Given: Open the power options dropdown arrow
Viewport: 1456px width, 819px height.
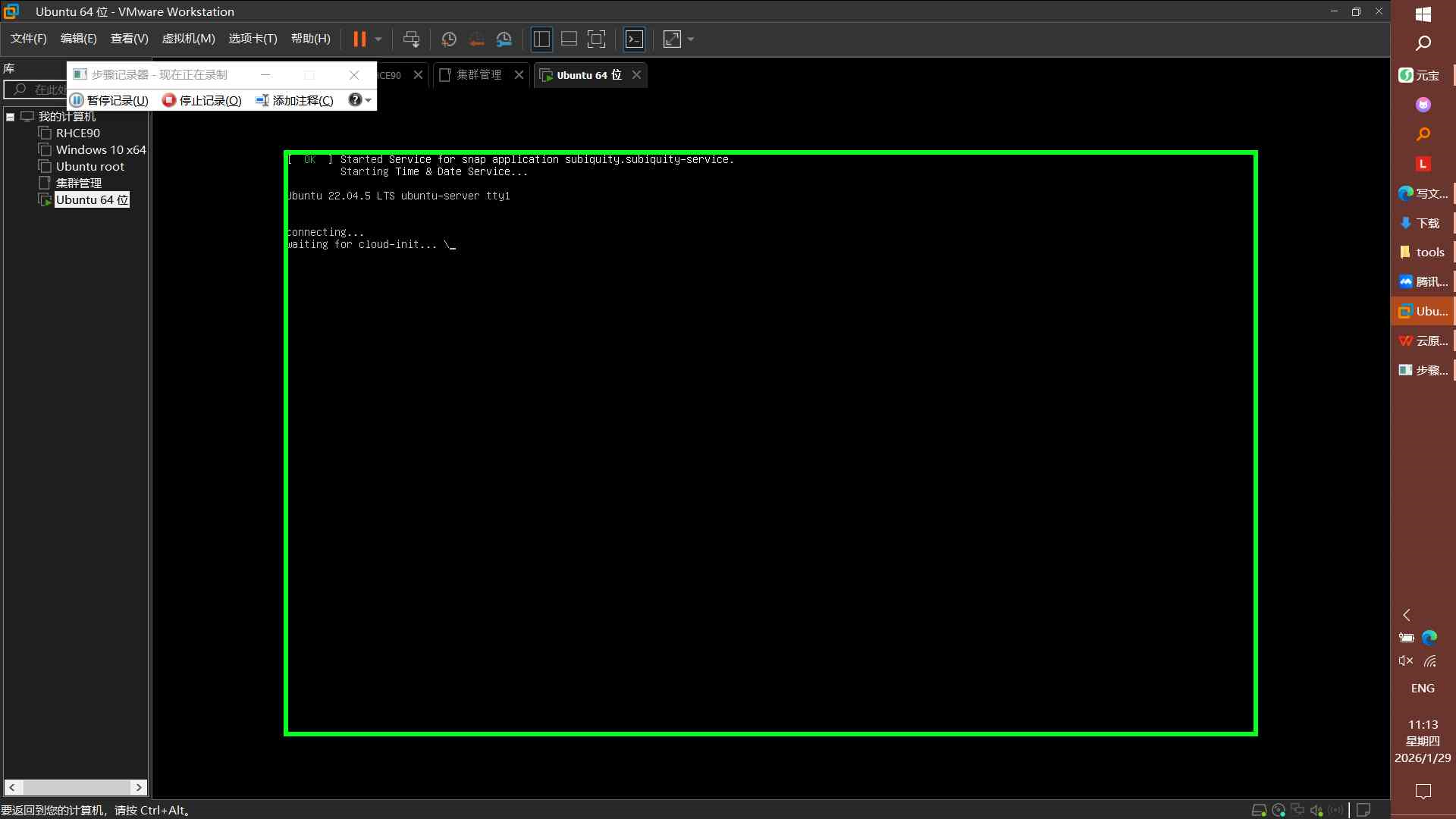Looking at the screenshot, I should coord(378,39).
